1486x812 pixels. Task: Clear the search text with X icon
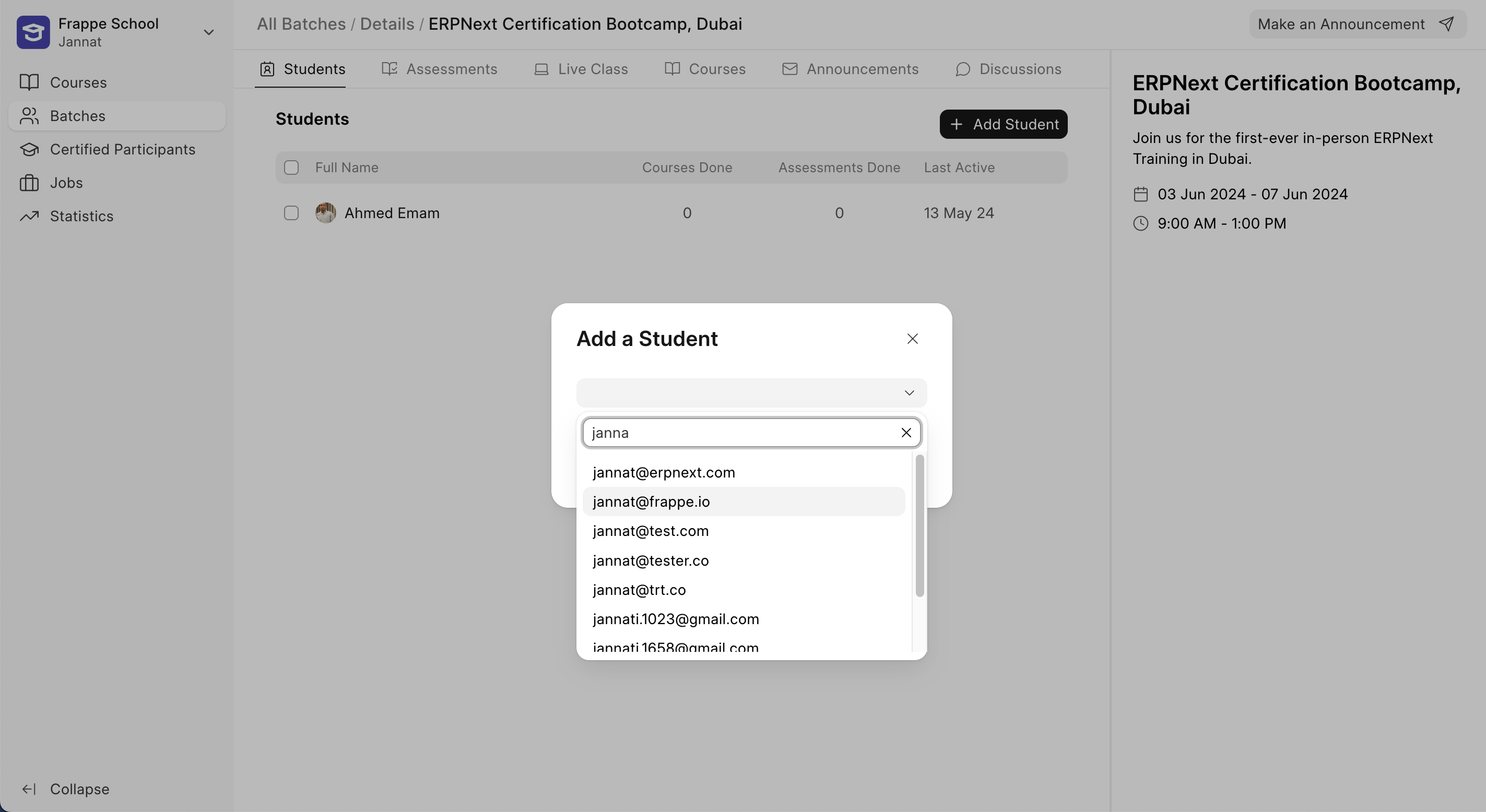click(x=906, y=433)
